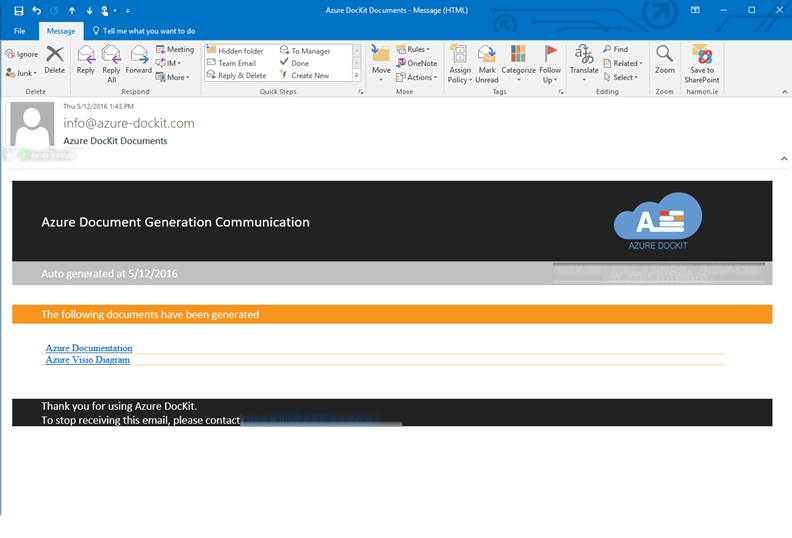Click sender address info@azure-dockit.com
This screenshot has width=792, height=538.
[129, 123]
